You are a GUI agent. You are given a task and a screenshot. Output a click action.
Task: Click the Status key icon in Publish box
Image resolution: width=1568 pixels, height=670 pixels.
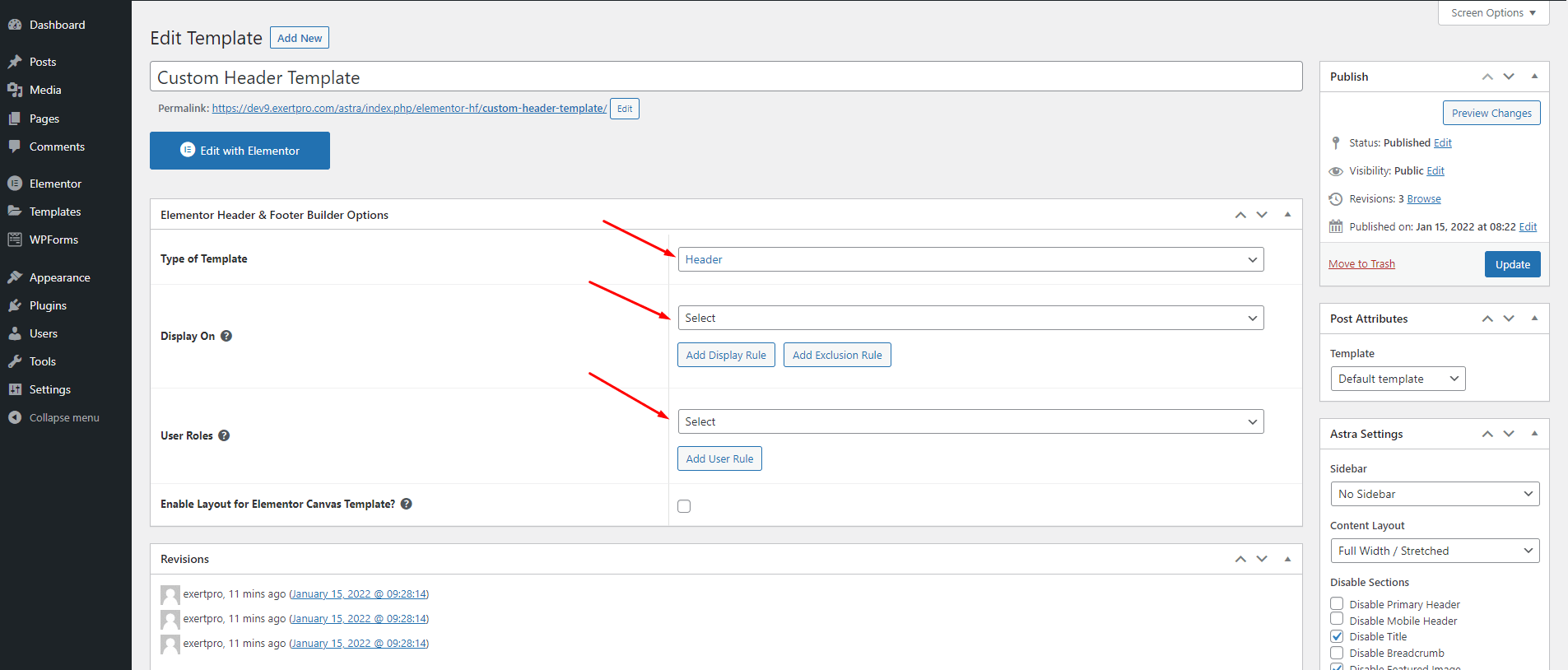[1336, 142]
